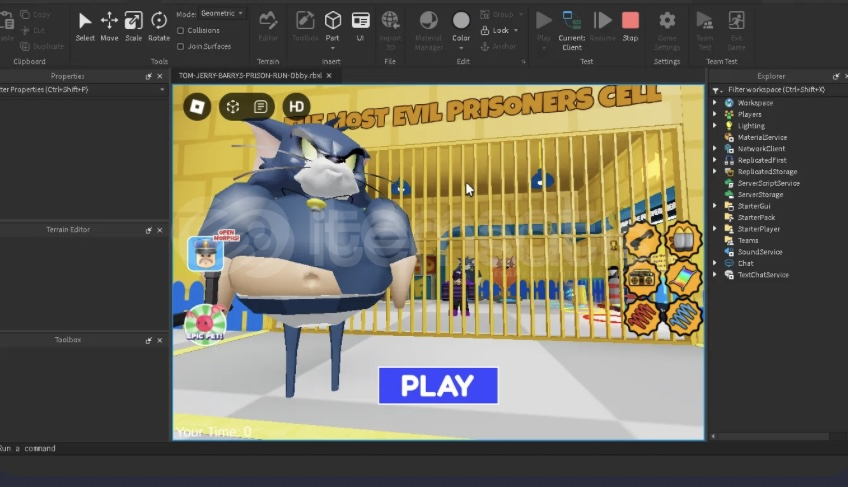848x487 pixels.
Task: Select StarterPack in Explorer
Action: (x=756, y=218)
